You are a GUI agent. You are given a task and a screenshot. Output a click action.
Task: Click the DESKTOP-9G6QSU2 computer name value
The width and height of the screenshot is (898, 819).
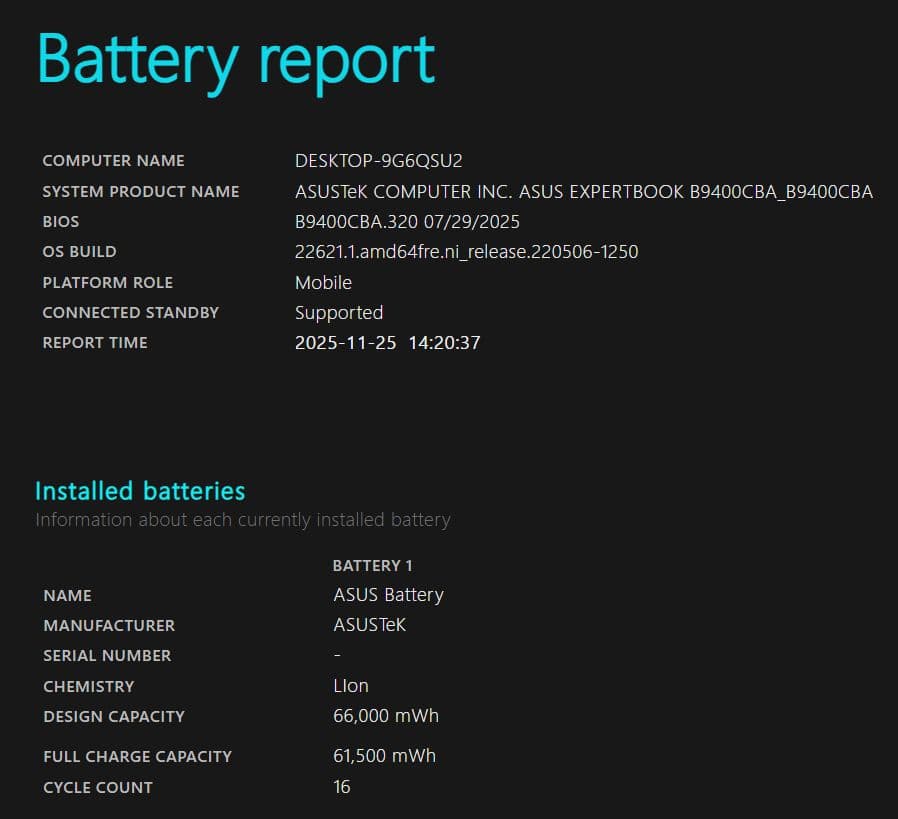374,160
